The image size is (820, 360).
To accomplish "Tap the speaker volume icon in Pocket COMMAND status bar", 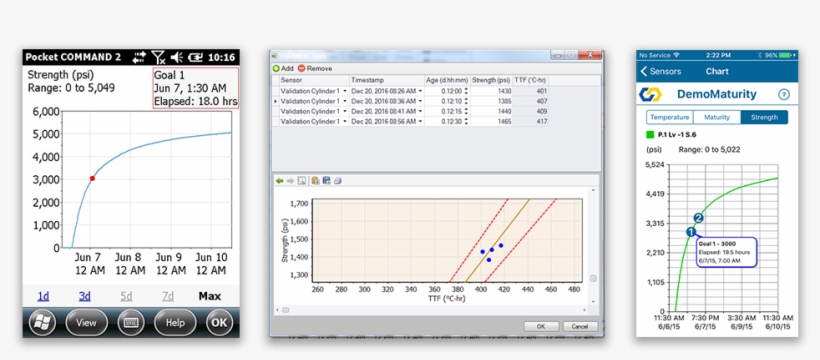I will coord(176,57).
